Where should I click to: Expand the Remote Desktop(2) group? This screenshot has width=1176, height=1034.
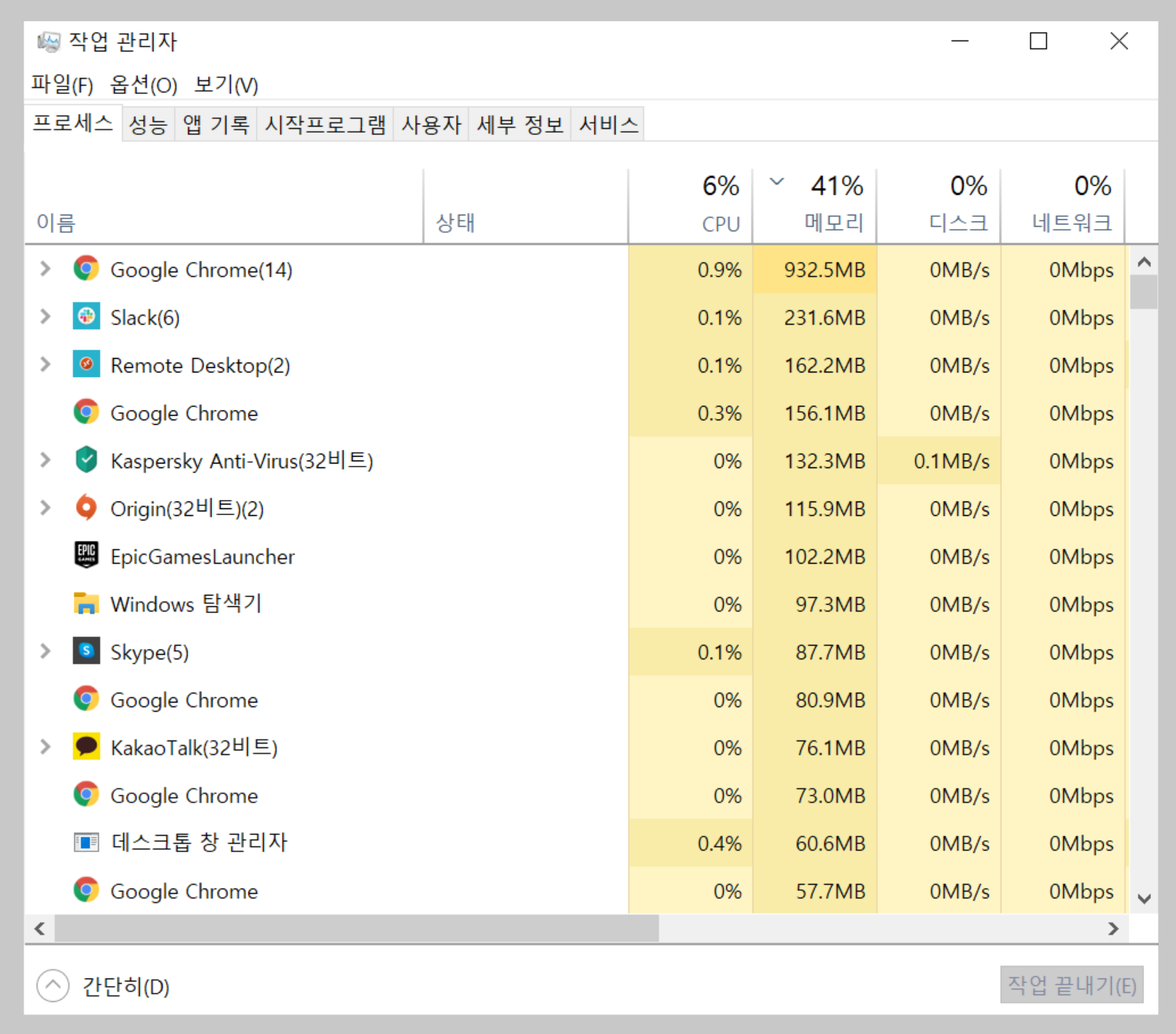pos(46,364)
